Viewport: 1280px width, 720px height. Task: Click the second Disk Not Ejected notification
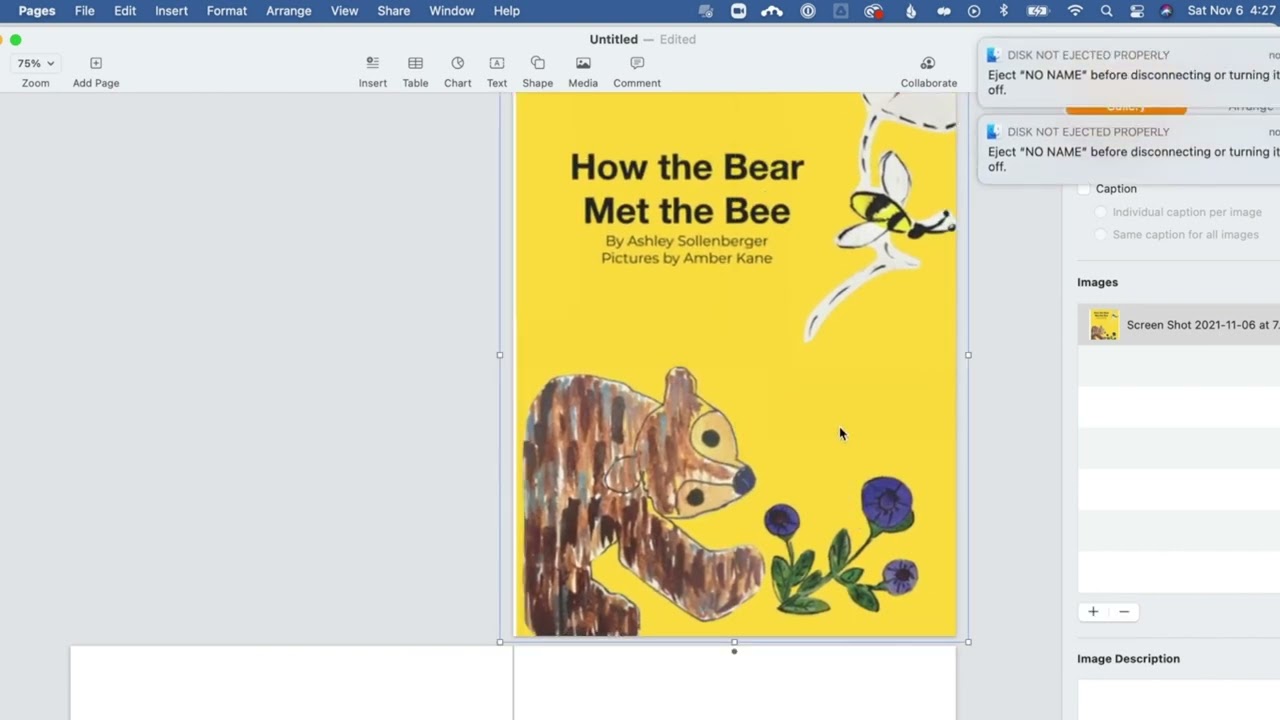coord(1129,149)
